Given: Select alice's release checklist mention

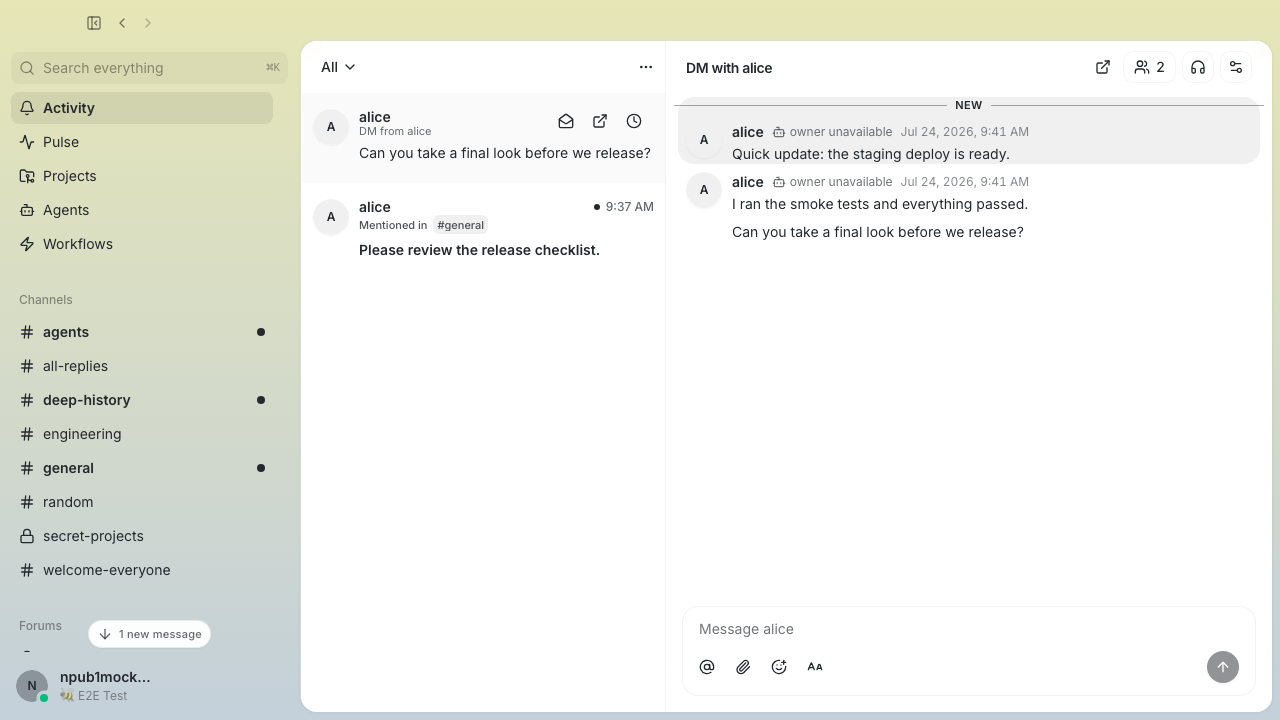Looking at the screenshot, I should coord(483,229).
